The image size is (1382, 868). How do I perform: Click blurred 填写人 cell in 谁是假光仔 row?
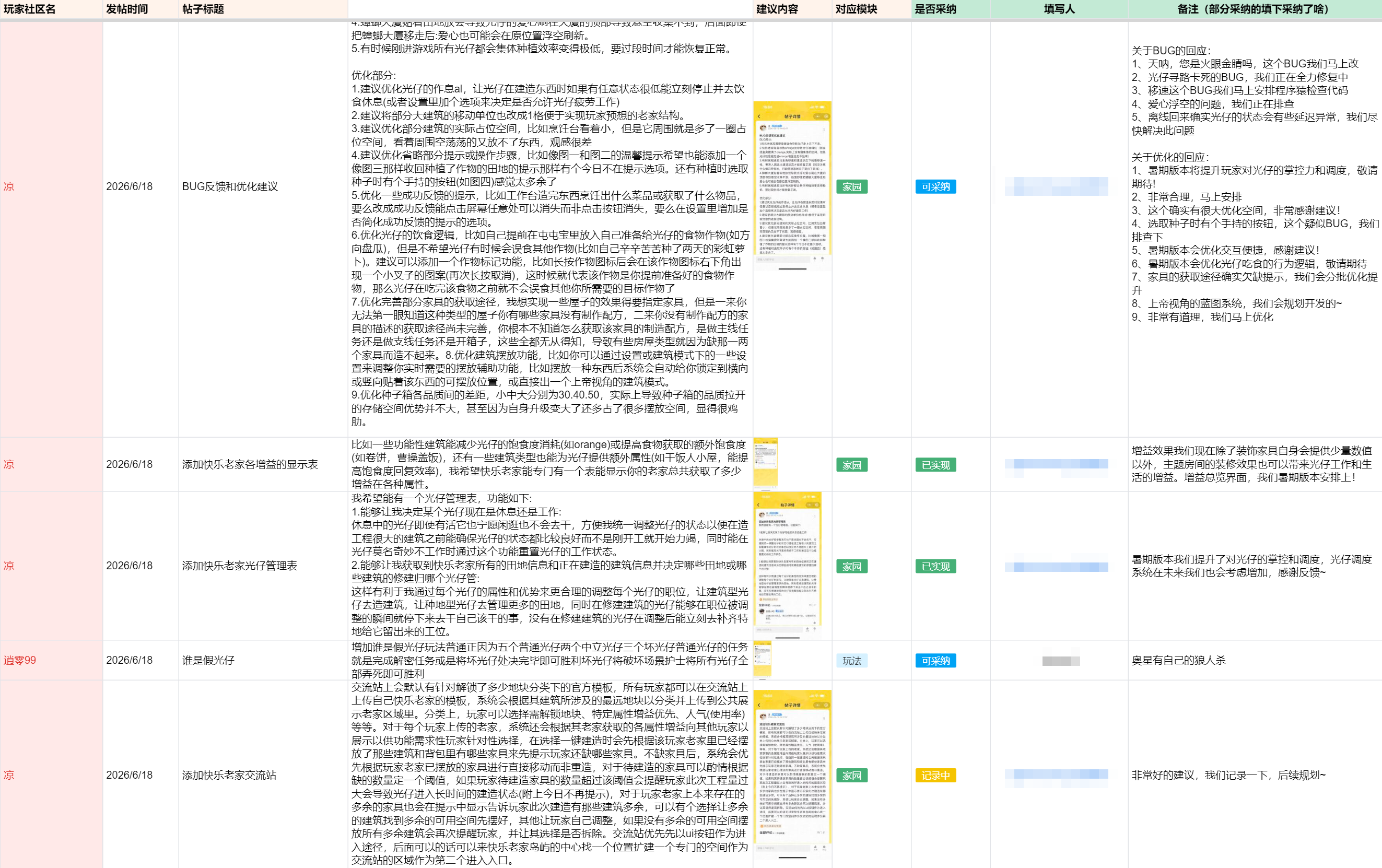(1061, 661)
